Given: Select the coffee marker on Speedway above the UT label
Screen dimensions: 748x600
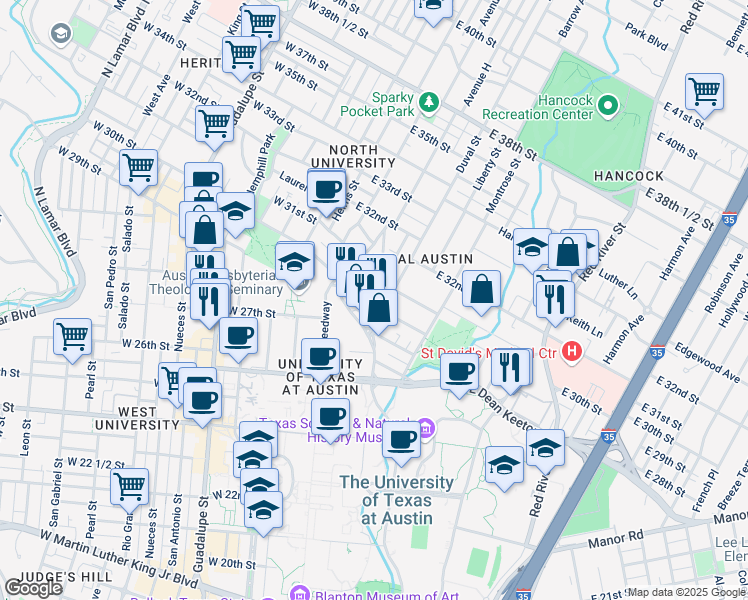Looking at the screenshot, I should coord(321,357).
